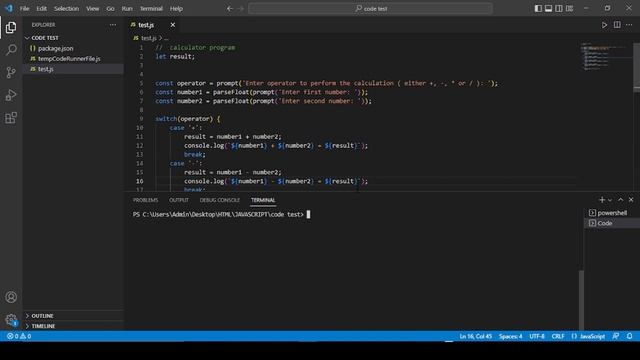Click 'let result;' on line 2

[x=175, y=57]
